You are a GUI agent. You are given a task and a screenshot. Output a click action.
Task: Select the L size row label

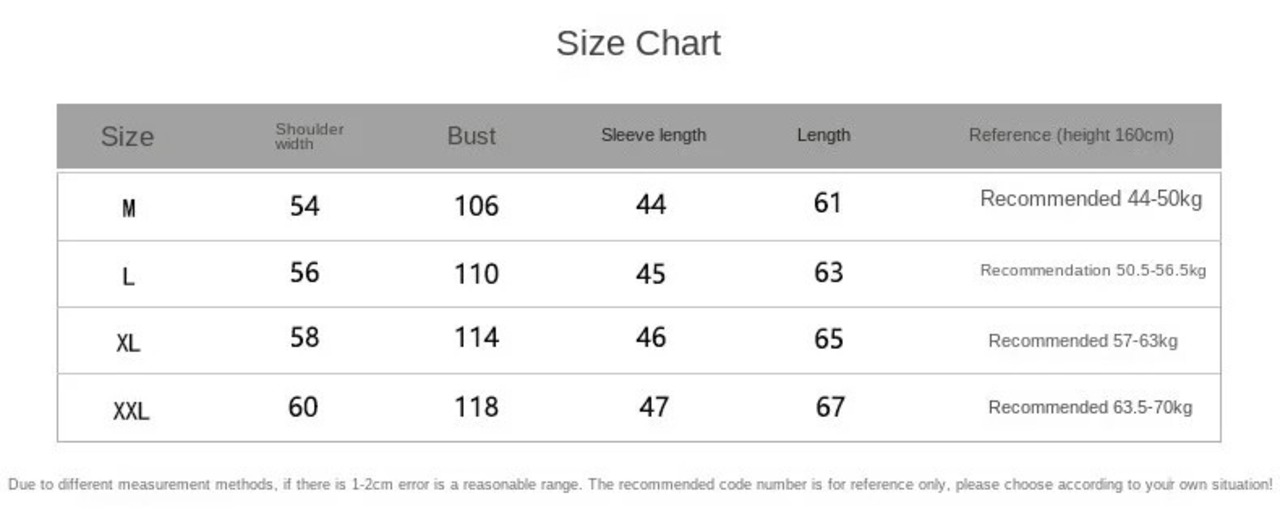(x=128, y=277)
